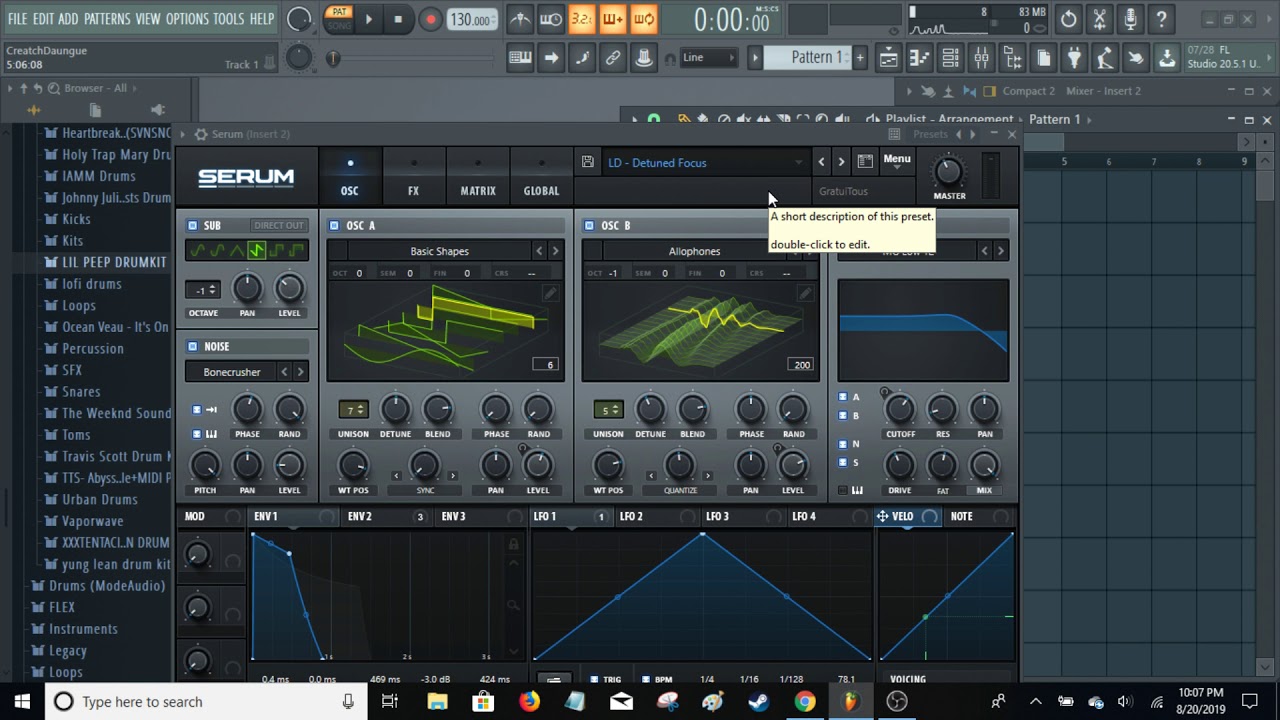The image size is (1280, 720).
Task: Open the OPTIONS menu
Action: [187, 19]
